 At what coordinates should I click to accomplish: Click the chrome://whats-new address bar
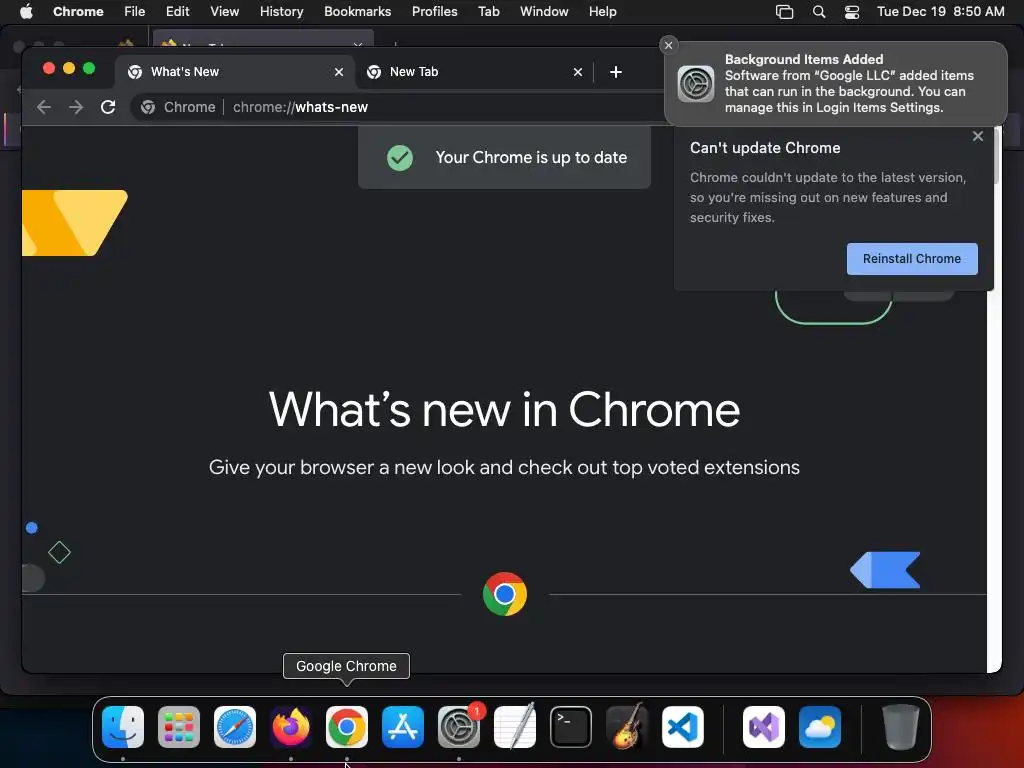coord(395,107)
